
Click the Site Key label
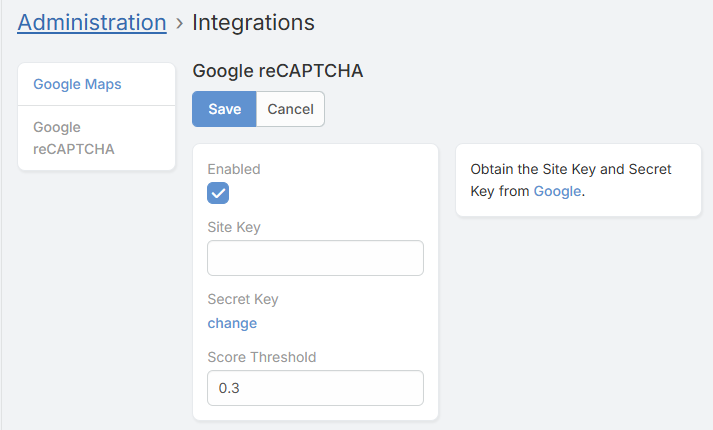pyautogui.click(x=233, y=227)
